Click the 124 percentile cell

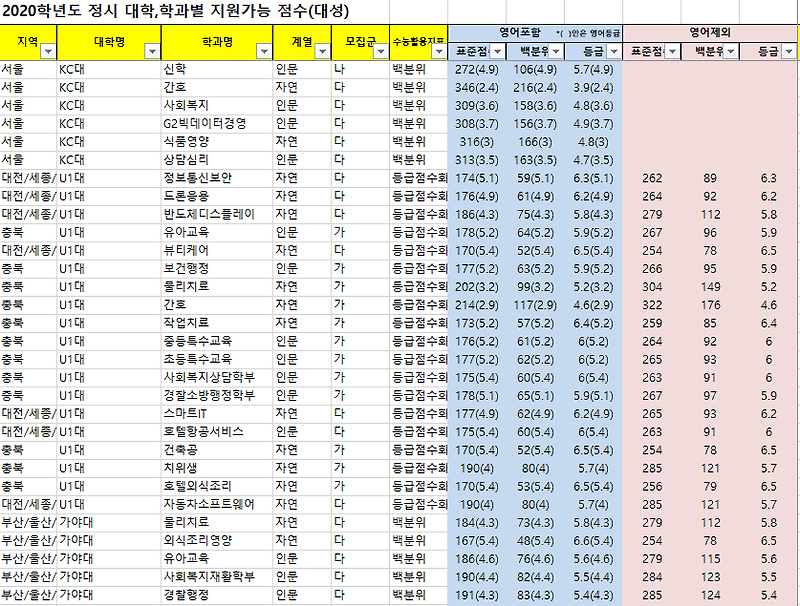pos(710,595)
